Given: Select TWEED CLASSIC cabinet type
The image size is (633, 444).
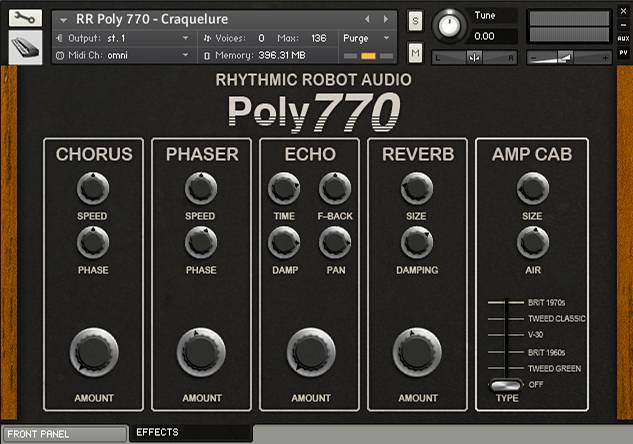Looking at the screenshot, I should point(556,318).
